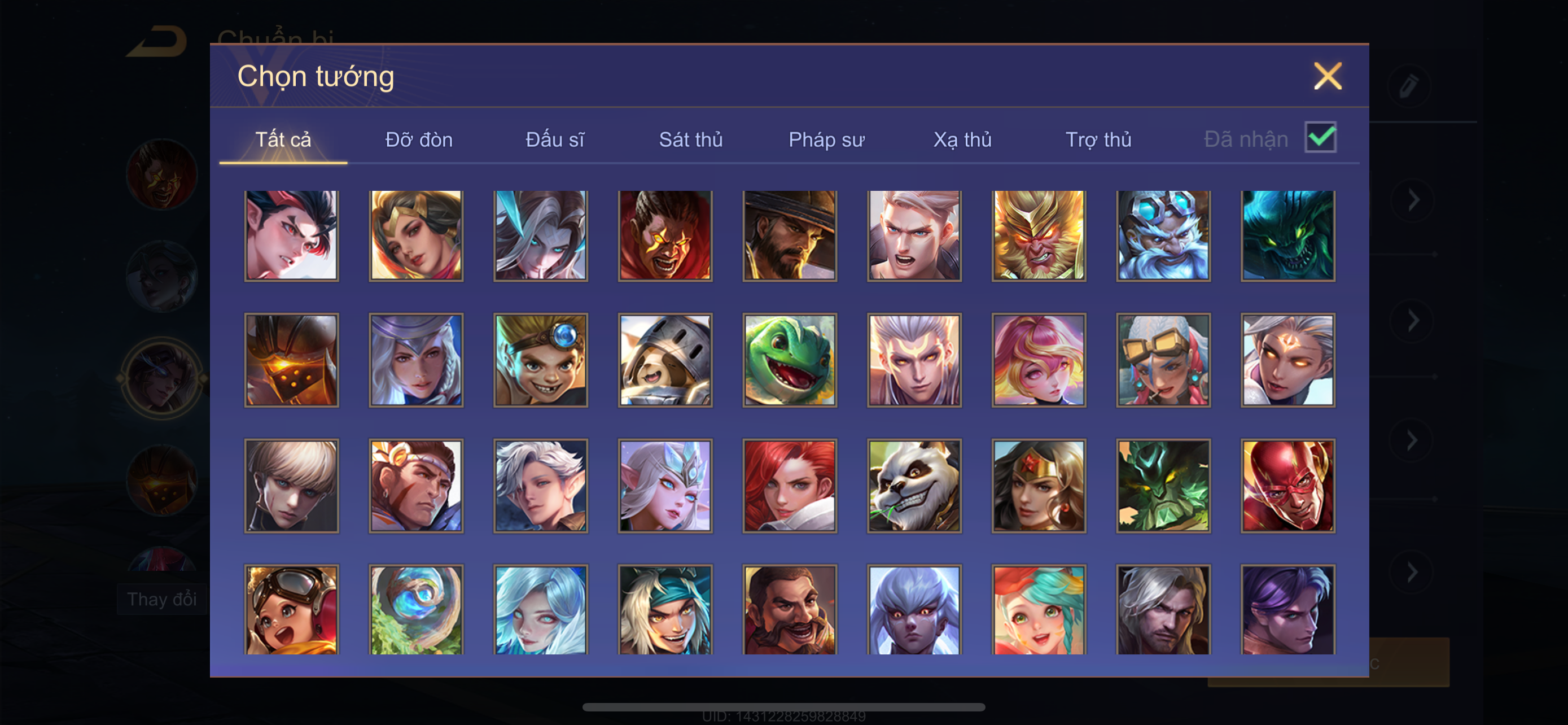The width and height of the screenshot is (1568, 725).
Task: Select the green chameleon hero portrait
Action: (790, 360)
